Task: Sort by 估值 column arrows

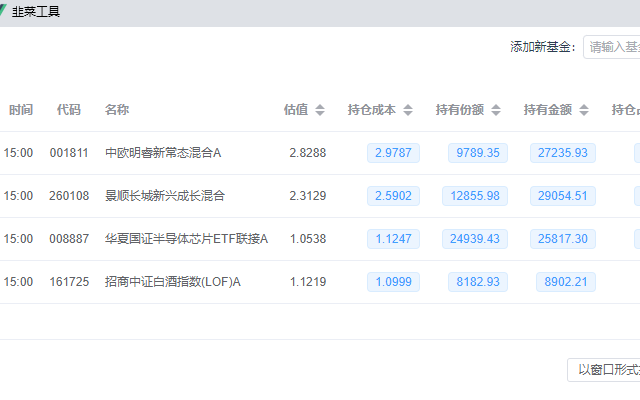Action: (x=320, y=110)
